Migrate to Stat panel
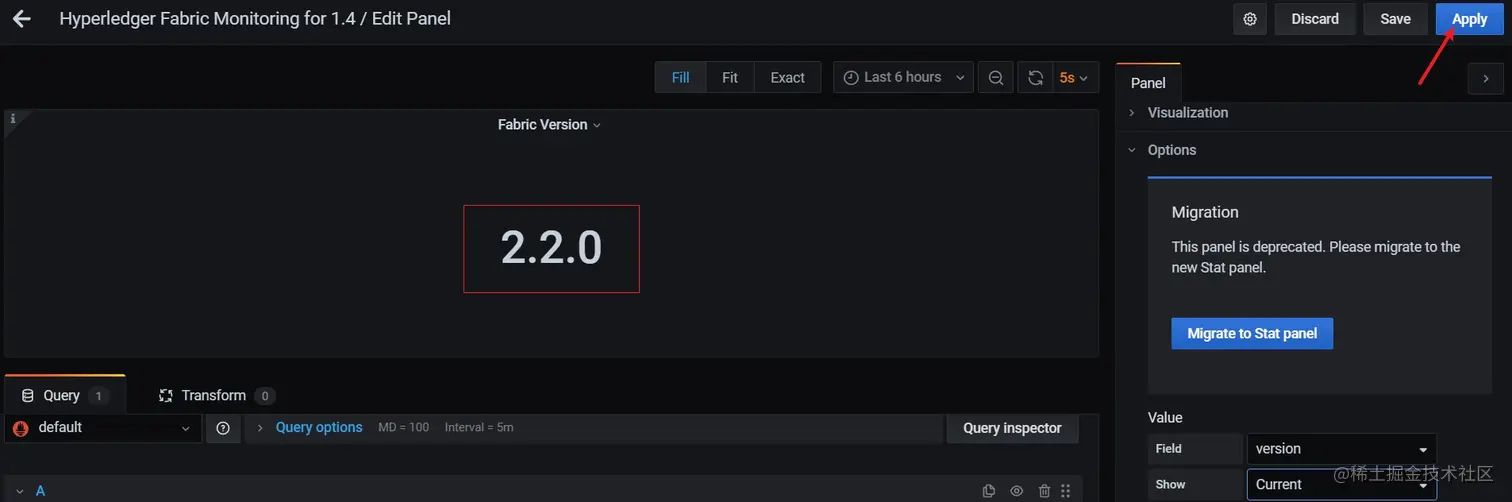This screenshot has height=502, width=1512. pyautogui.click(x=1252, y=333)
